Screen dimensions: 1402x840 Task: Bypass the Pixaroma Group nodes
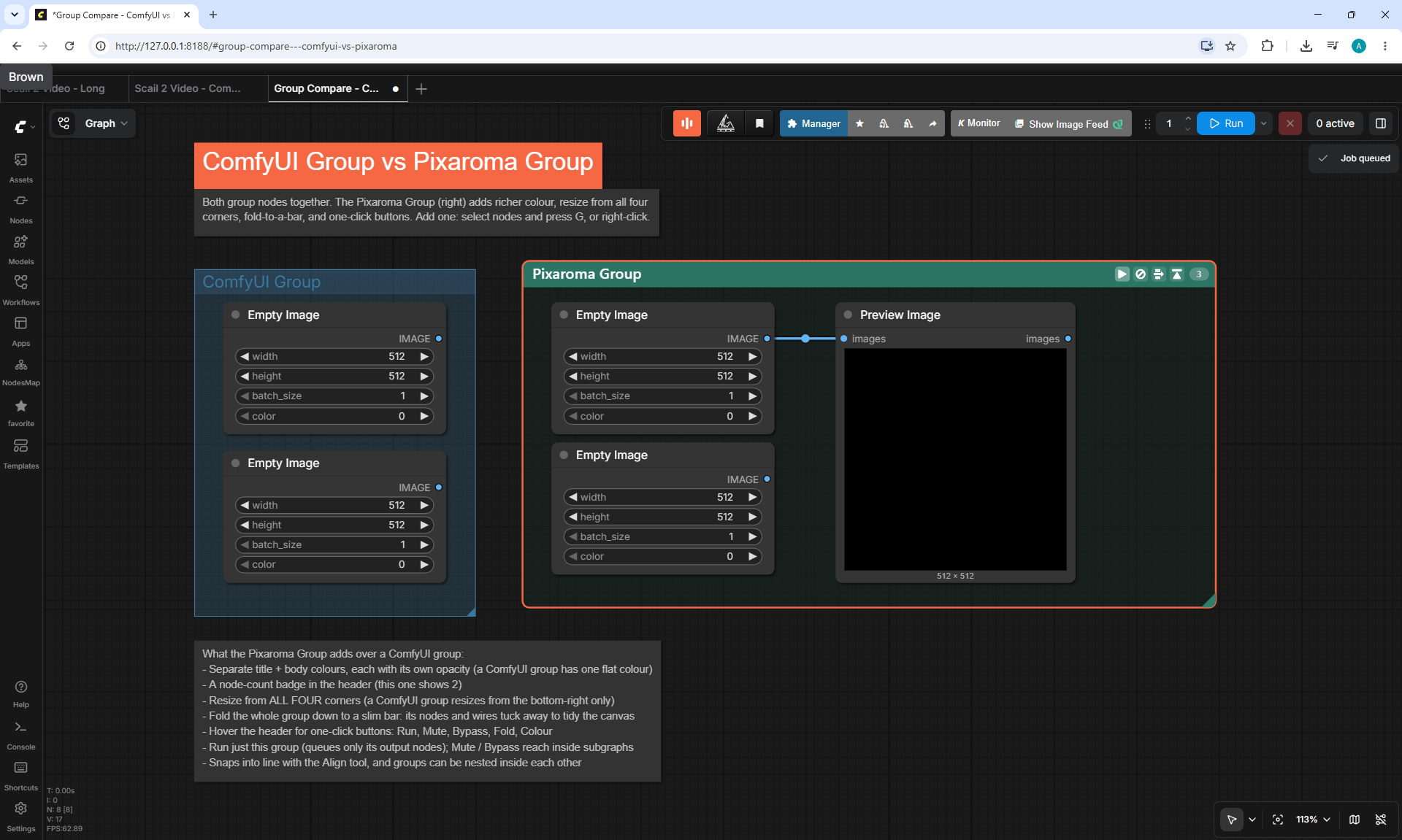[1141, 274]
